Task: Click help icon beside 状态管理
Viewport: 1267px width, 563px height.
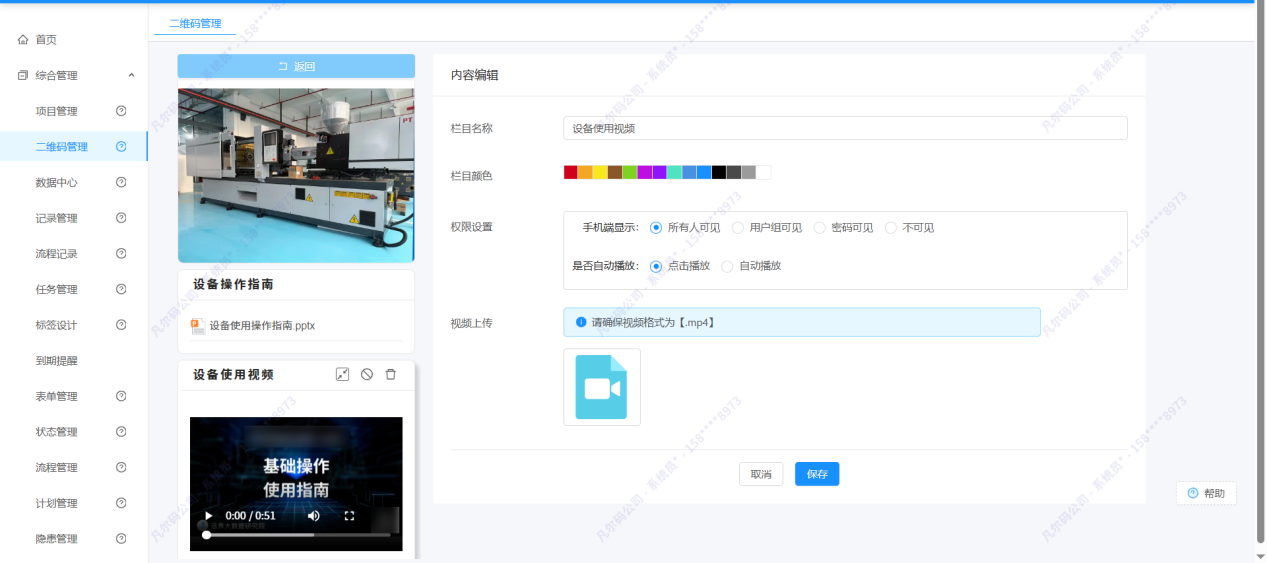Action: click(x=121, y=432)
